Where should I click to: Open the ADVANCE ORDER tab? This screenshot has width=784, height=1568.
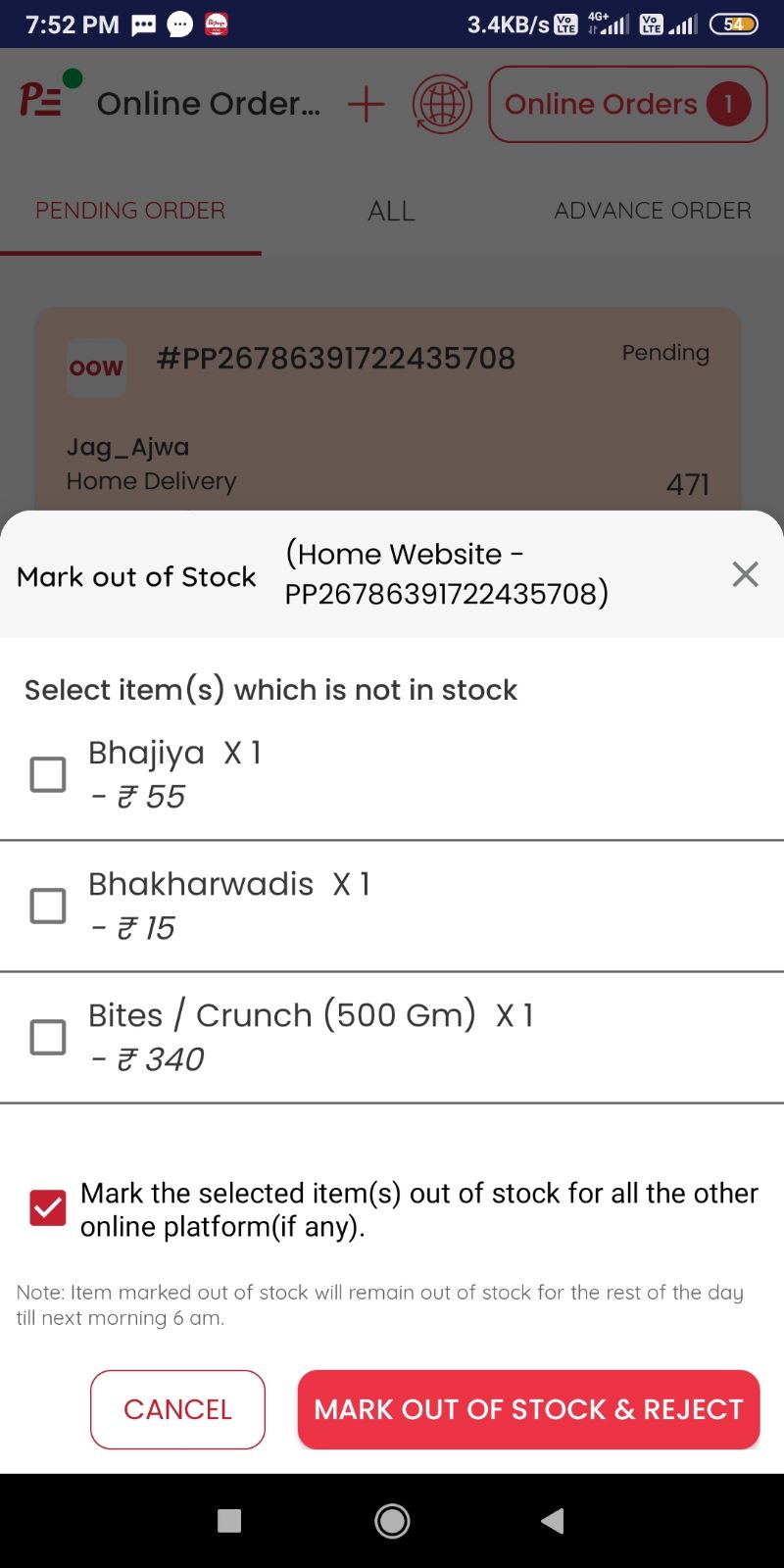(653, 211)
